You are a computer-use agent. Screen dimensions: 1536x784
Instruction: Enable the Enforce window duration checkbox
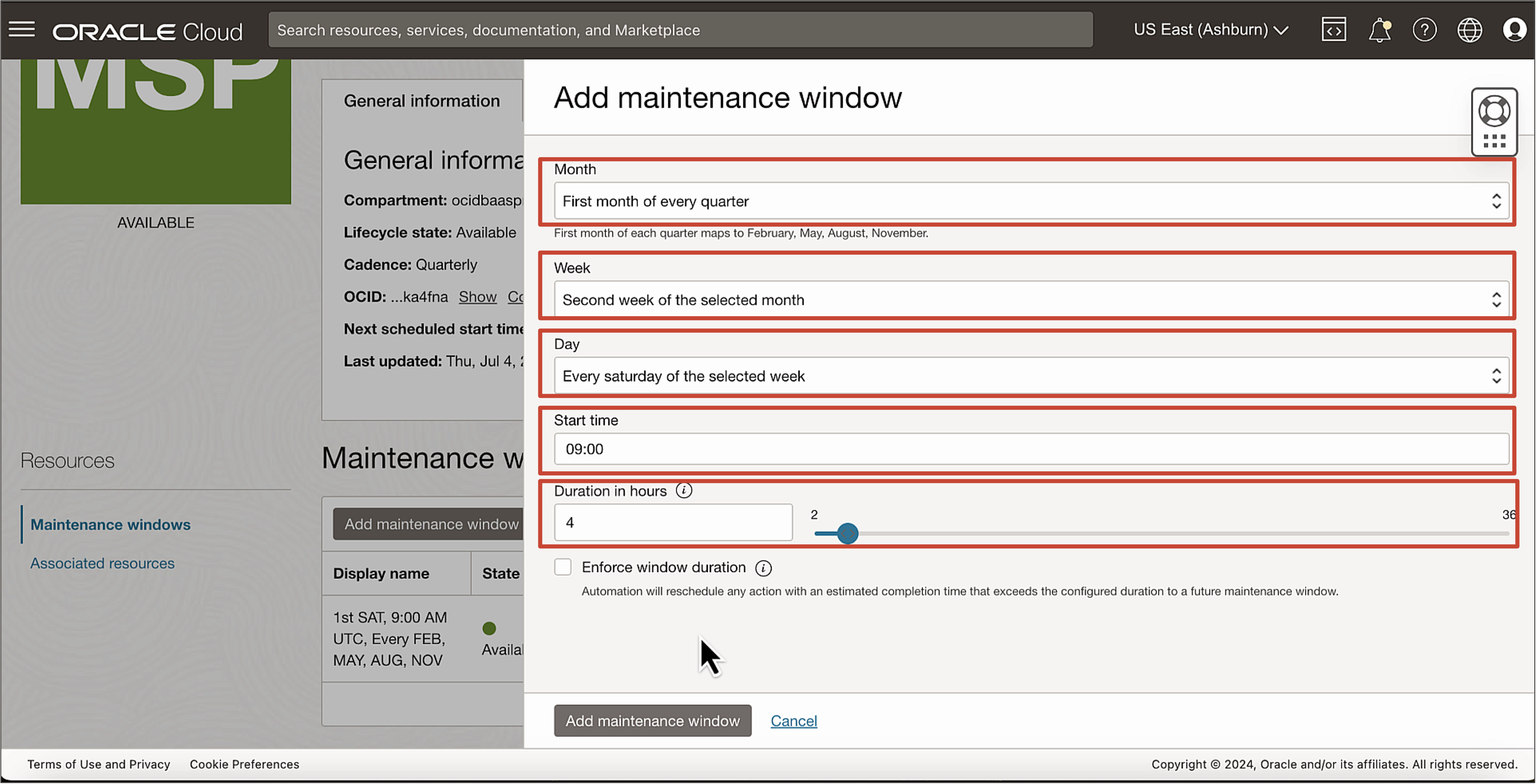coord(562,567)
